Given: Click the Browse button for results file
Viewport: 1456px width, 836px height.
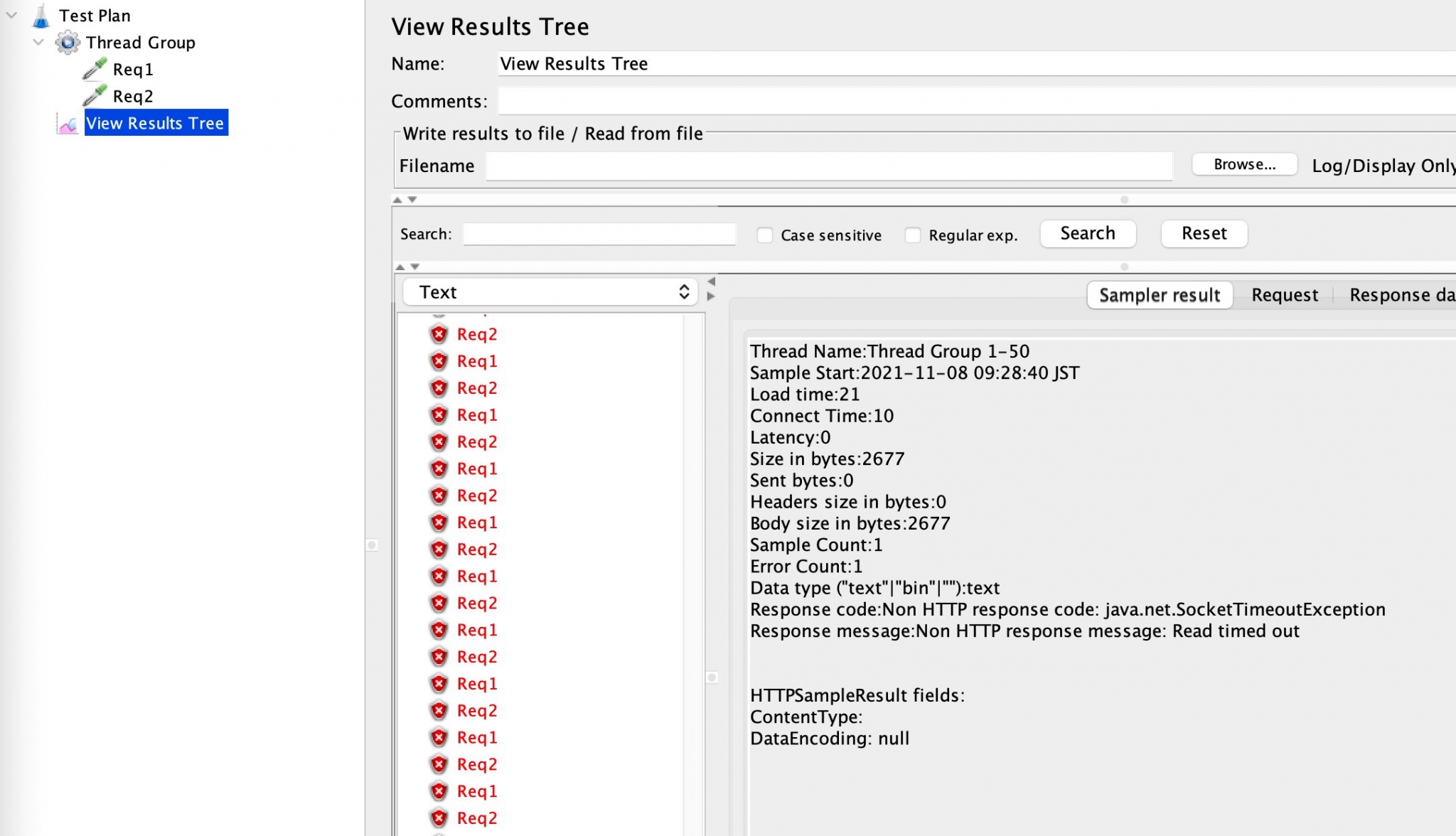Looking at the screenshot, I should [x=1243, y=164].
